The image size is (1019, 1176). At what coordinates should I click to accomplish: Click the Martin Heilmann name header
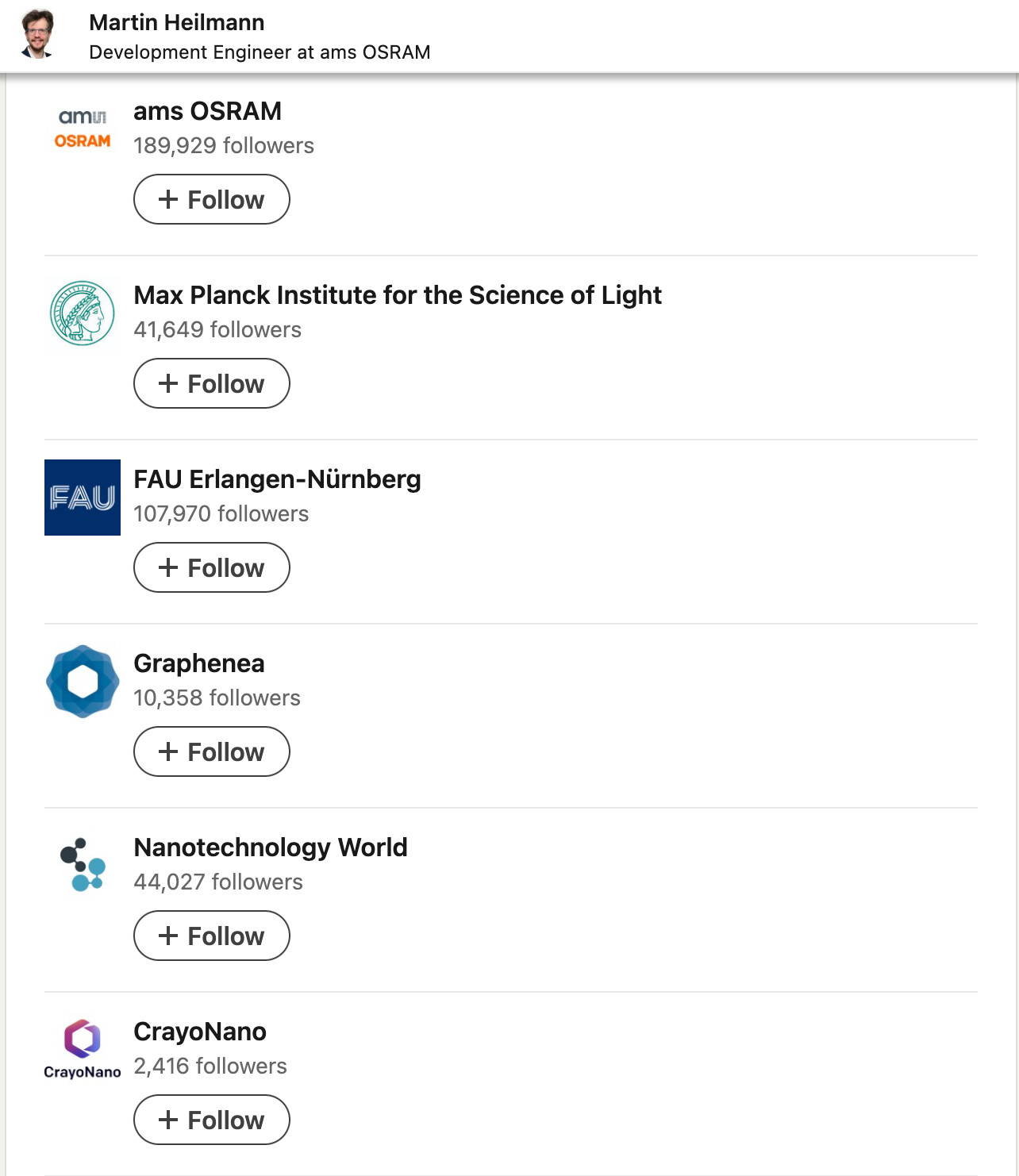(x=177, y=22)
